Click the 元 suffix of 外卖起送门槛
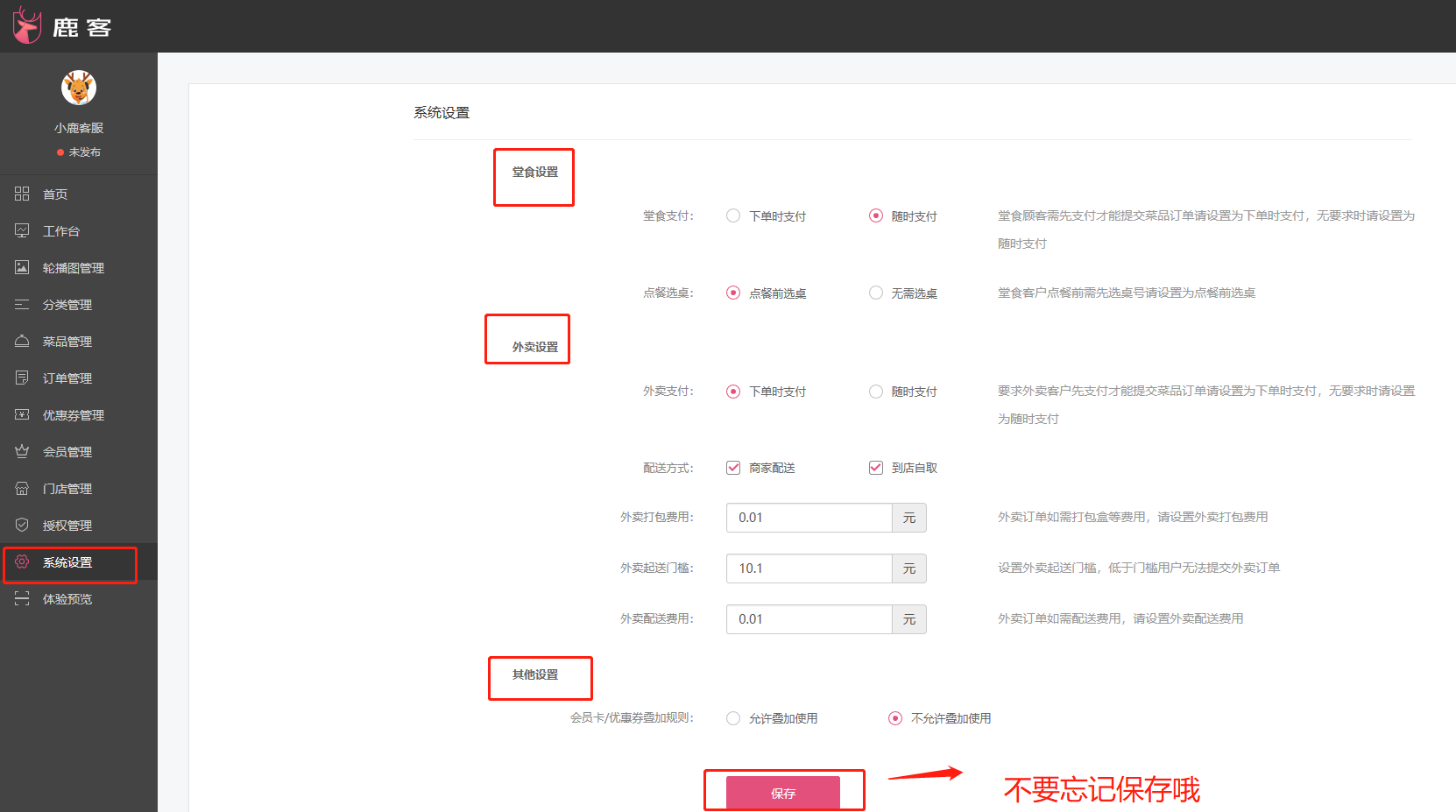The width and height of the screenshot is (1456, 812). 909,568
